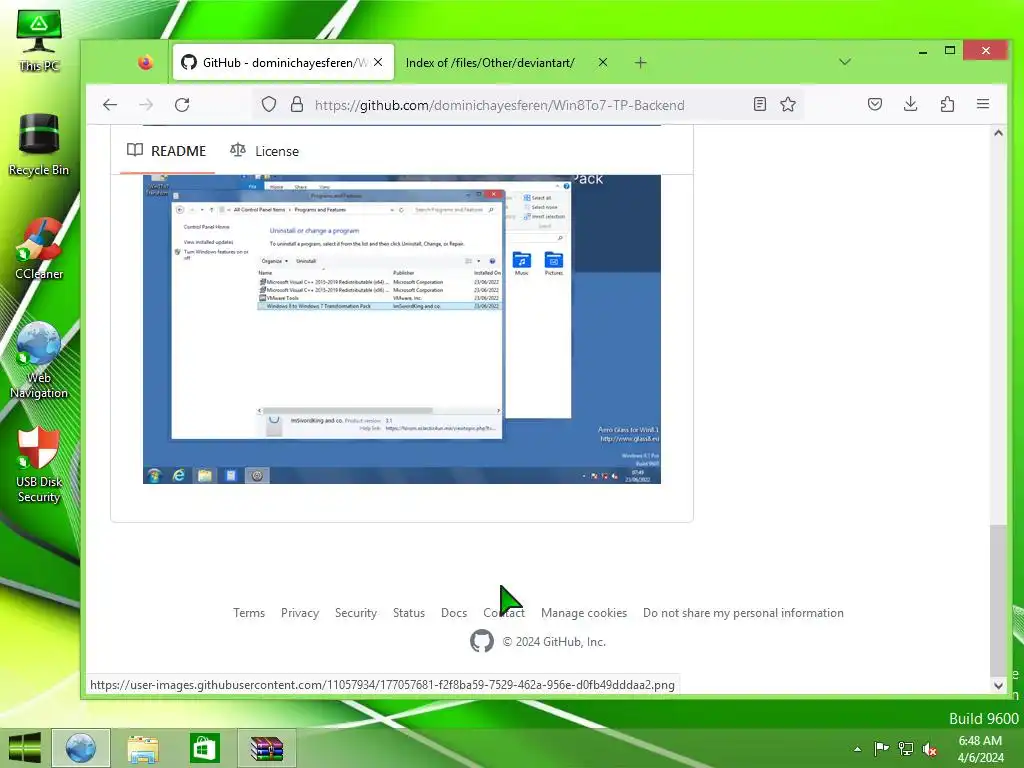
Task: View site security via the padlock icon
Action: pyautogui.click(x=297, y=104)
